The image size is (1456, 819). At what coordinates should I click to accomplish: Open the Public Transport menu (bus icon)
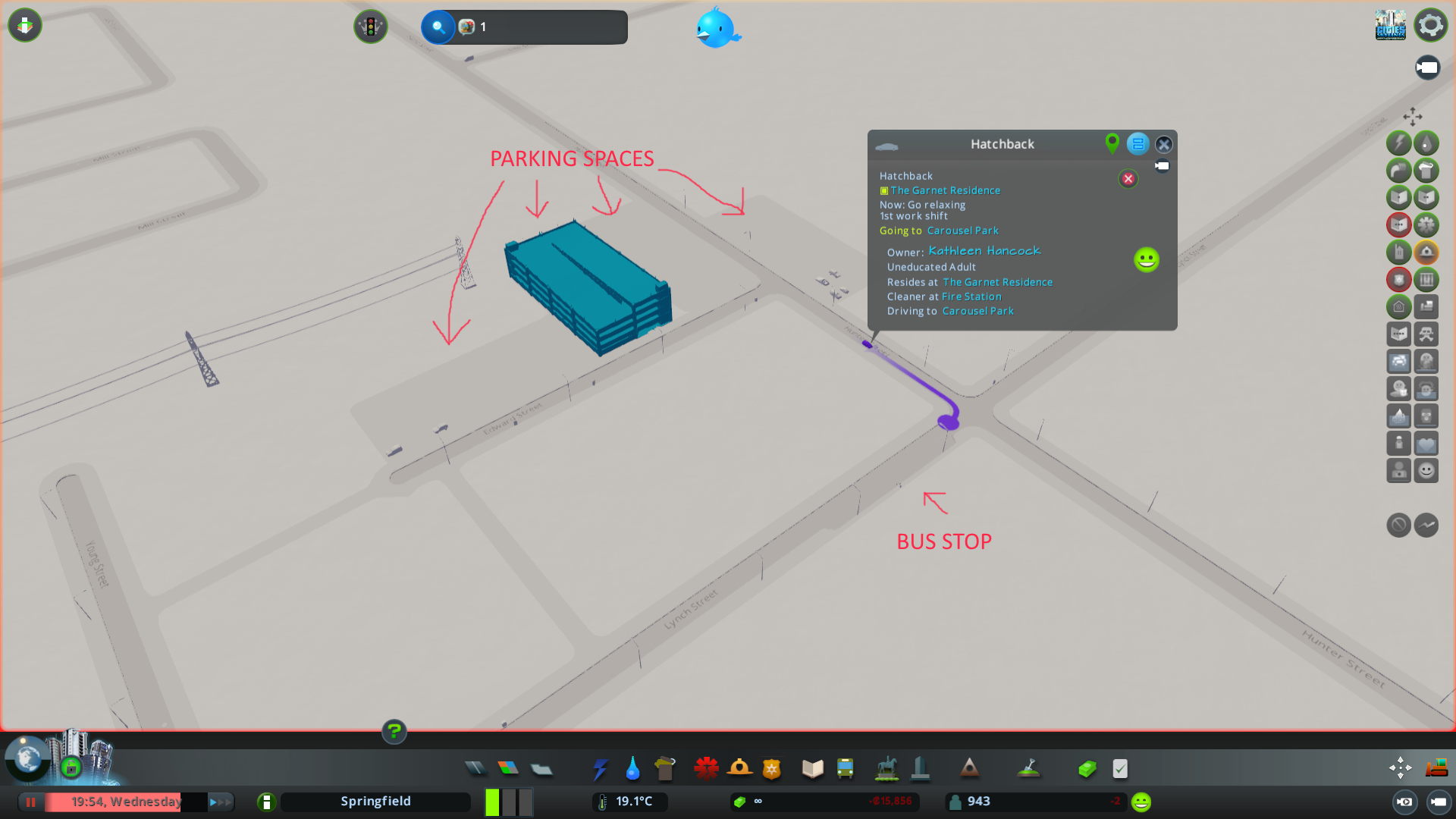tap(846, 768)
